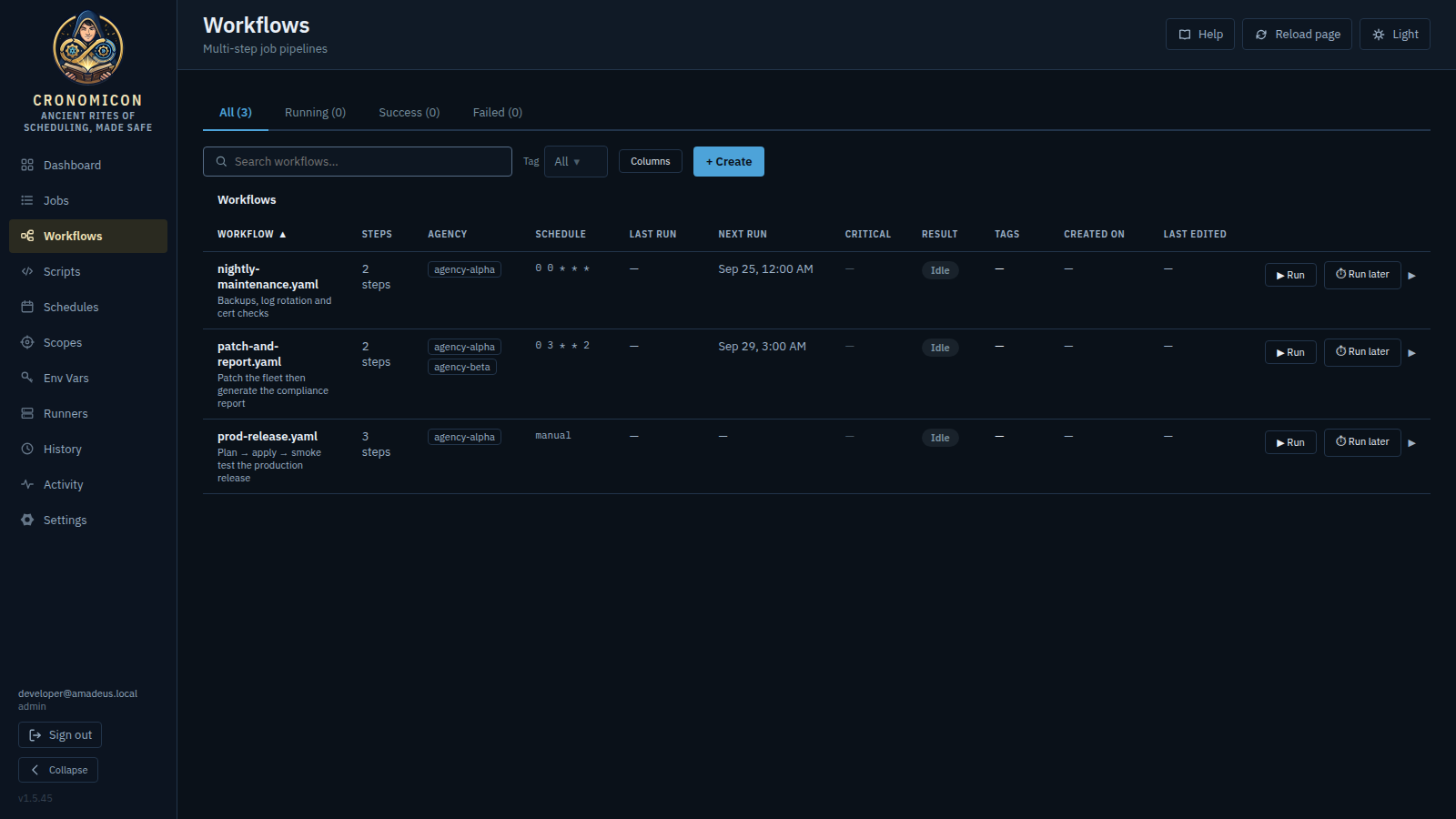Click the Idle badge on prod-release row
Image resolution: width=1456 pixels, height=819 pixels.
(940, 438)
